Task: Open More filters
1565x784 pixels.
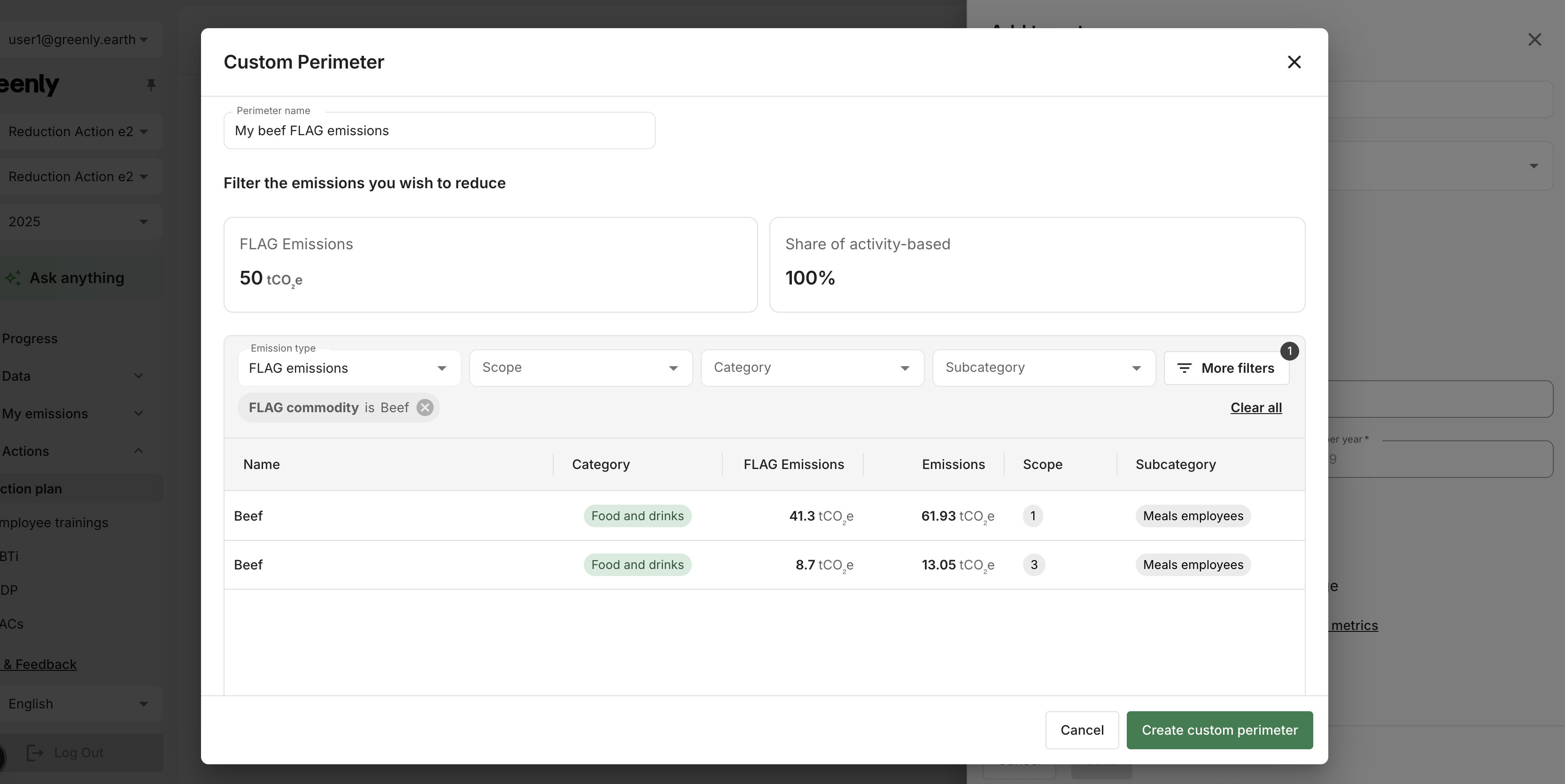Action: [x=1226, y=368]
